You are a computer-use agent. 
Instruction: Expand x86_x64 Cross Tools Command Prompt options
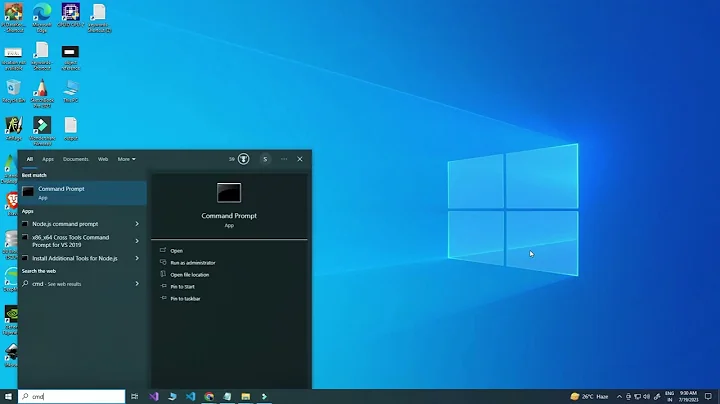(137, 241)
